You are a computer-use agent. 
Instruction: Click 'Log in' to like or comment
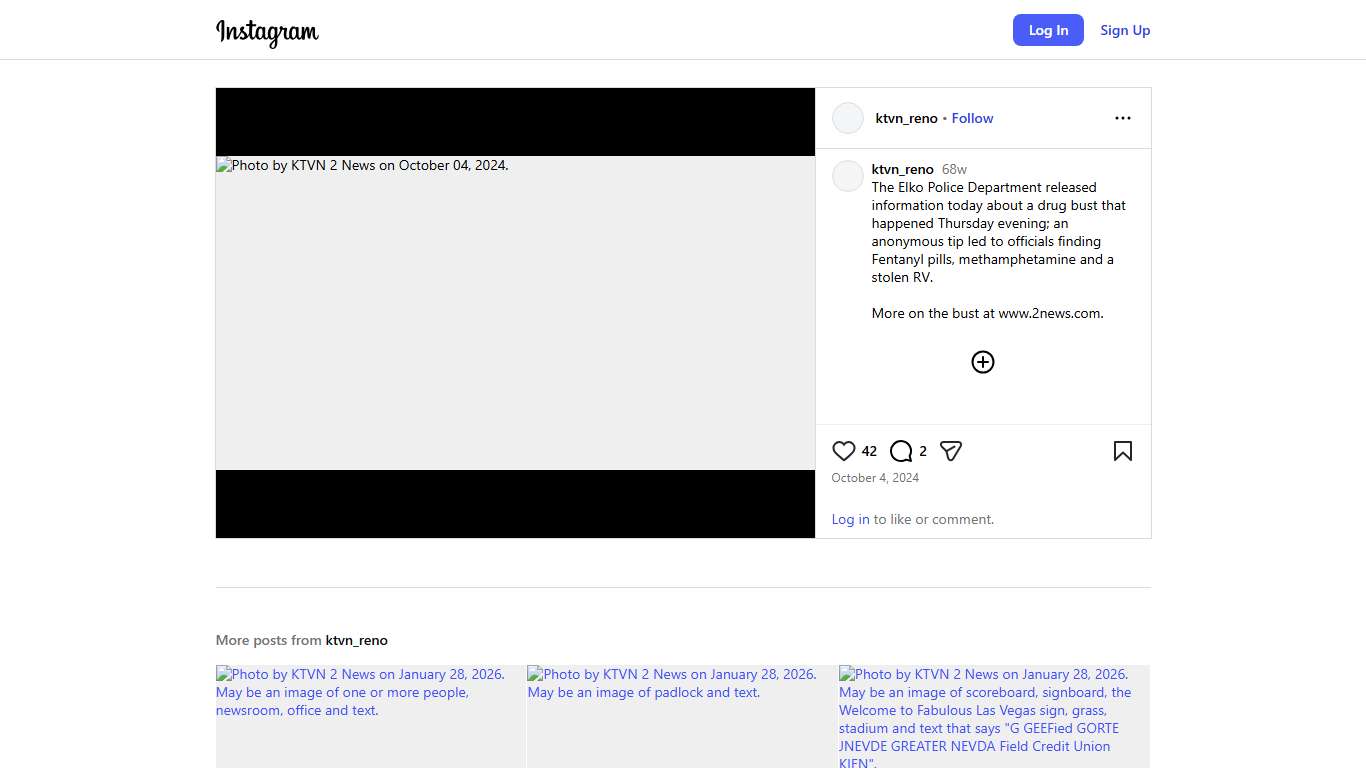tap(850, 519)
